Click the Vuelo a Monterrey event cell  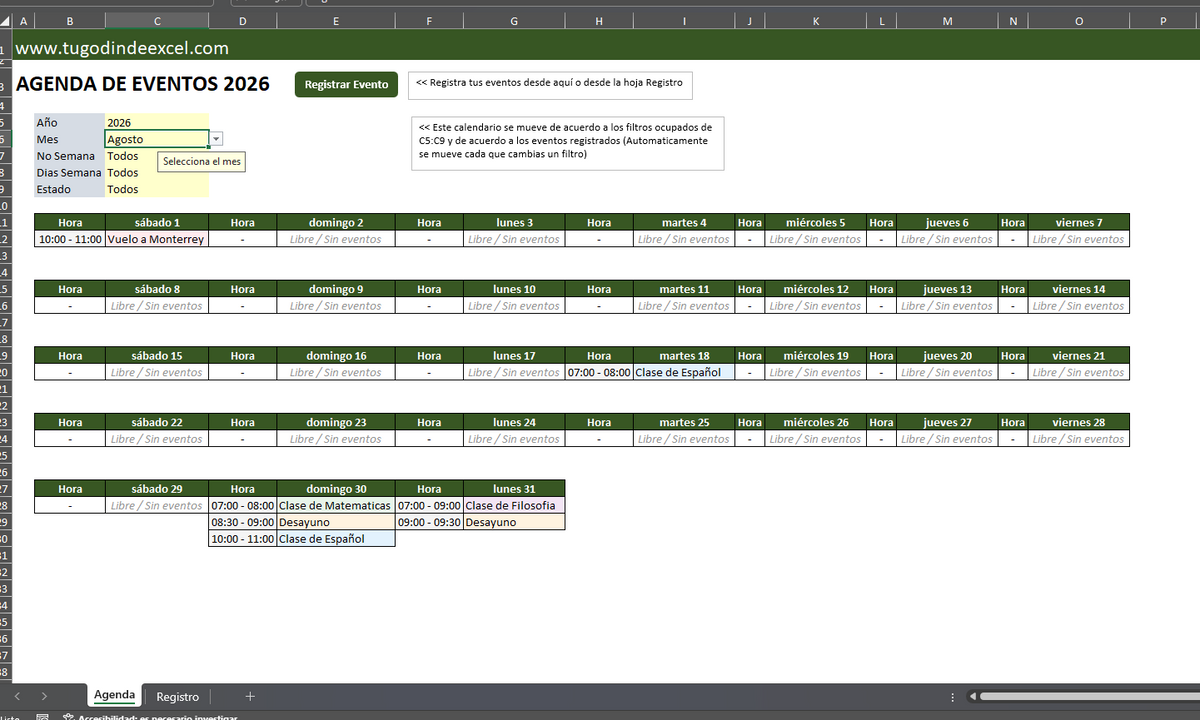click(x=157, y=239)
